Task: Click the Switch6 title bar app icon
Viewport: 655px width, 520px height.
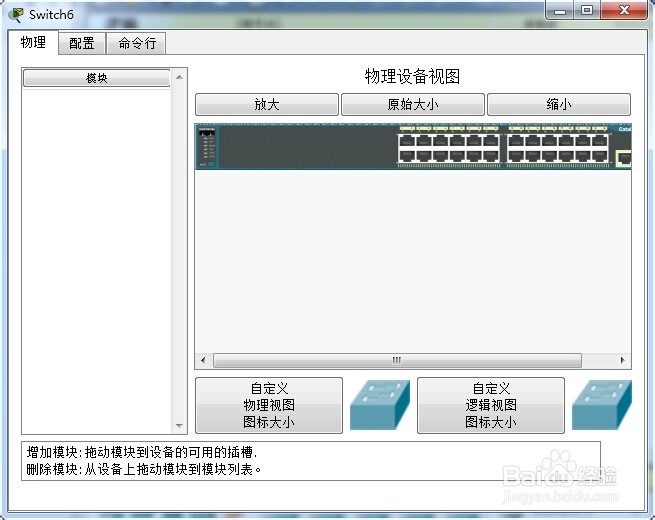Action: (17, 15)
